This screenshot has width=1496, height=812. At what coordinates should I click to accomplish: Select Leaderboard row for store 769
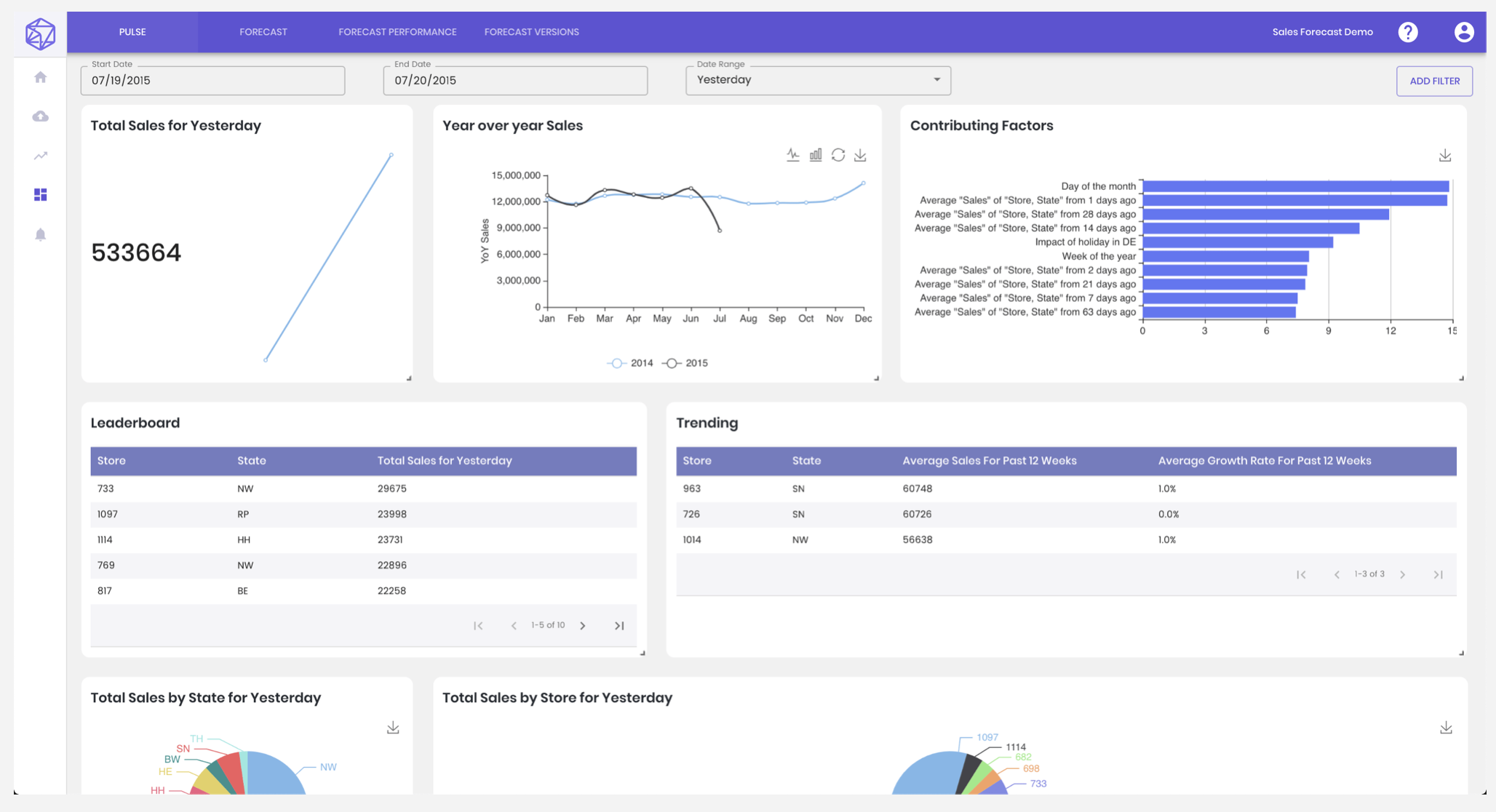pyautogui.click(x=363, y=565)
